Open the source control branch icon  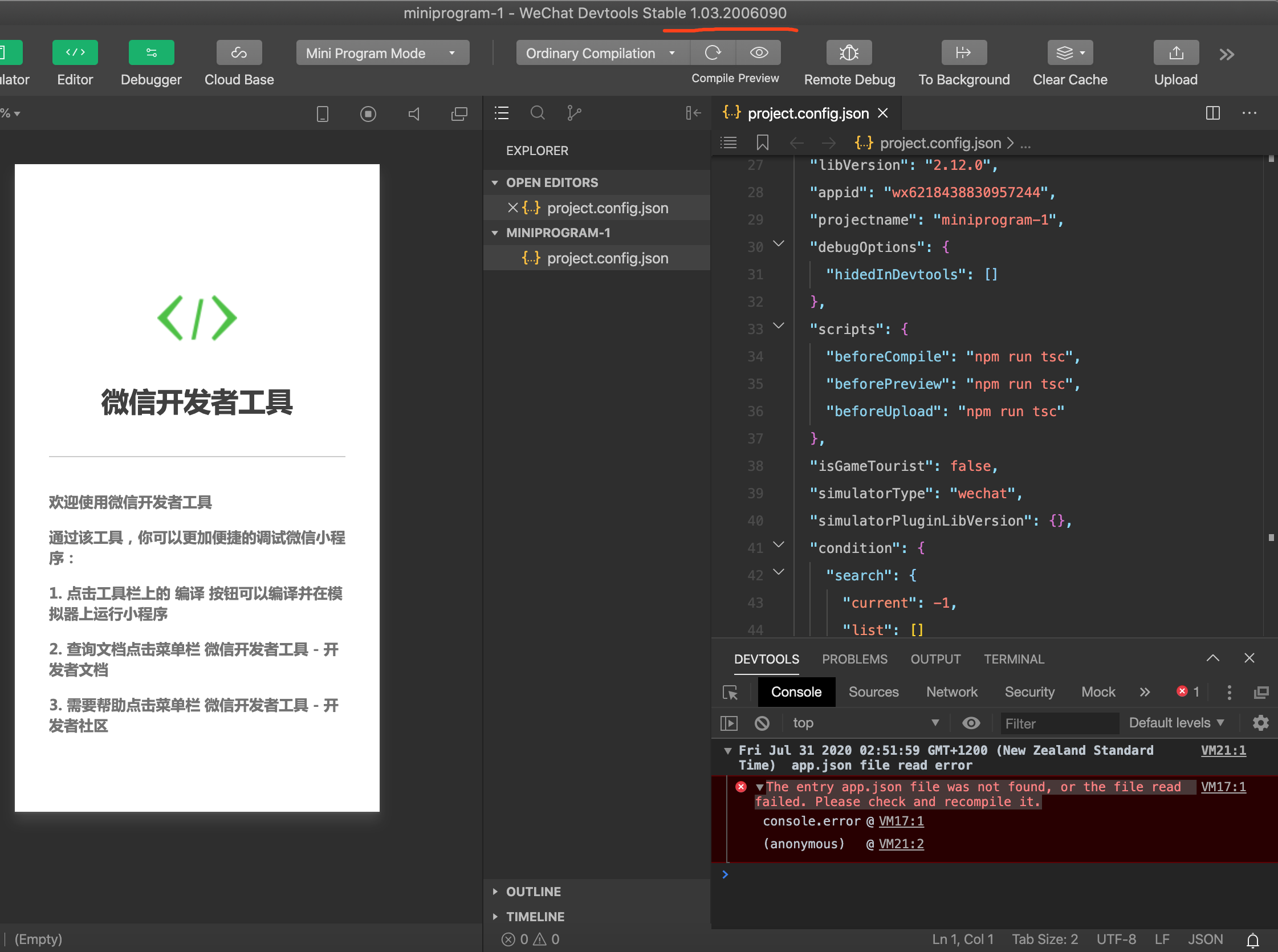tap(574, 113)
